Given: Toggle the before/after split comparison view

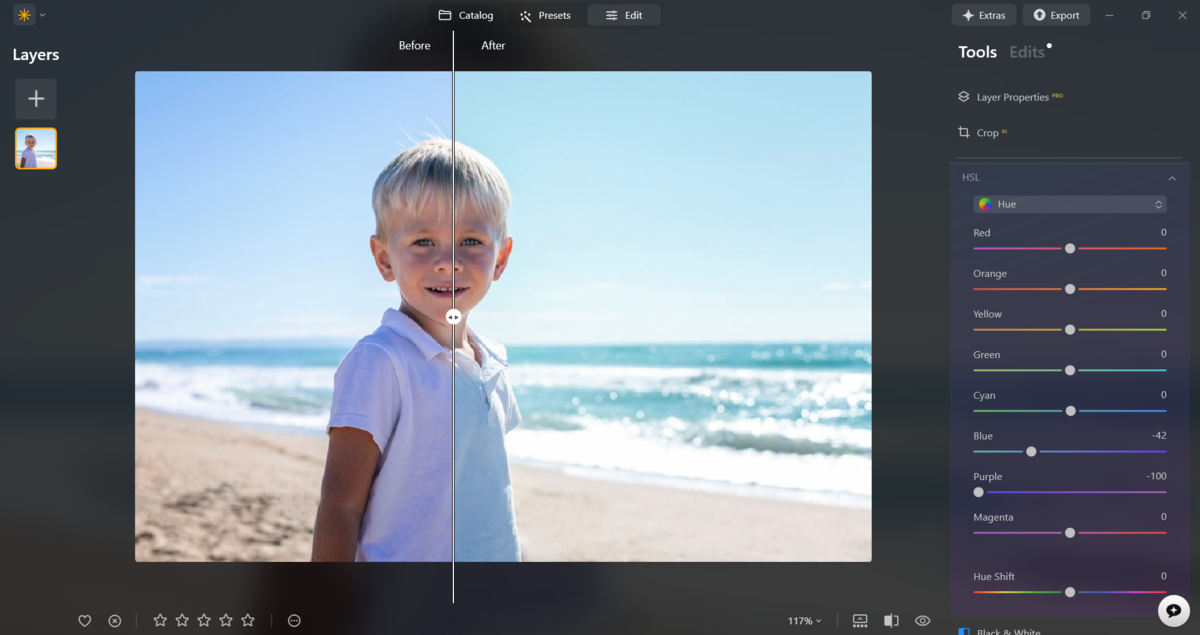Looking at the screenshot, I should pyautogui.click(x=891, y=620).
